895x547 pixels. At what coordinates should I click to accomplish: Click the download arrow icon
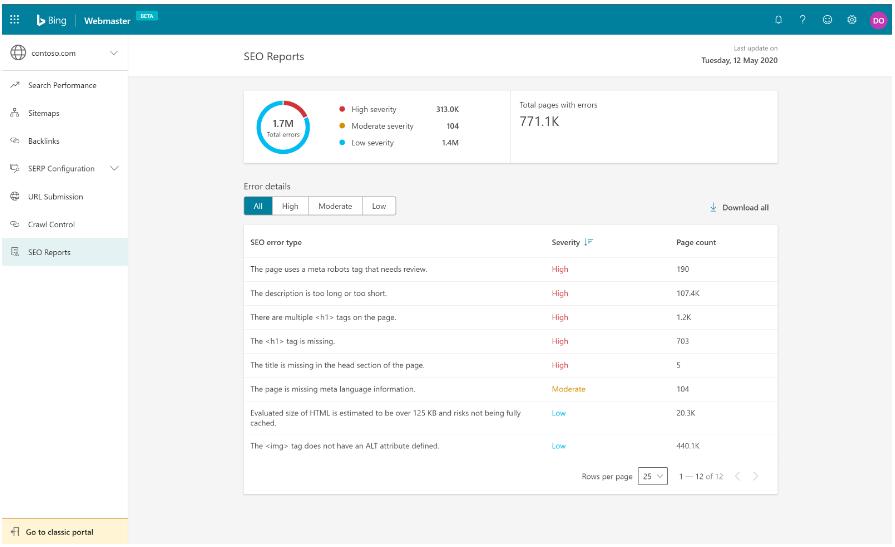(x=713, y=207)
